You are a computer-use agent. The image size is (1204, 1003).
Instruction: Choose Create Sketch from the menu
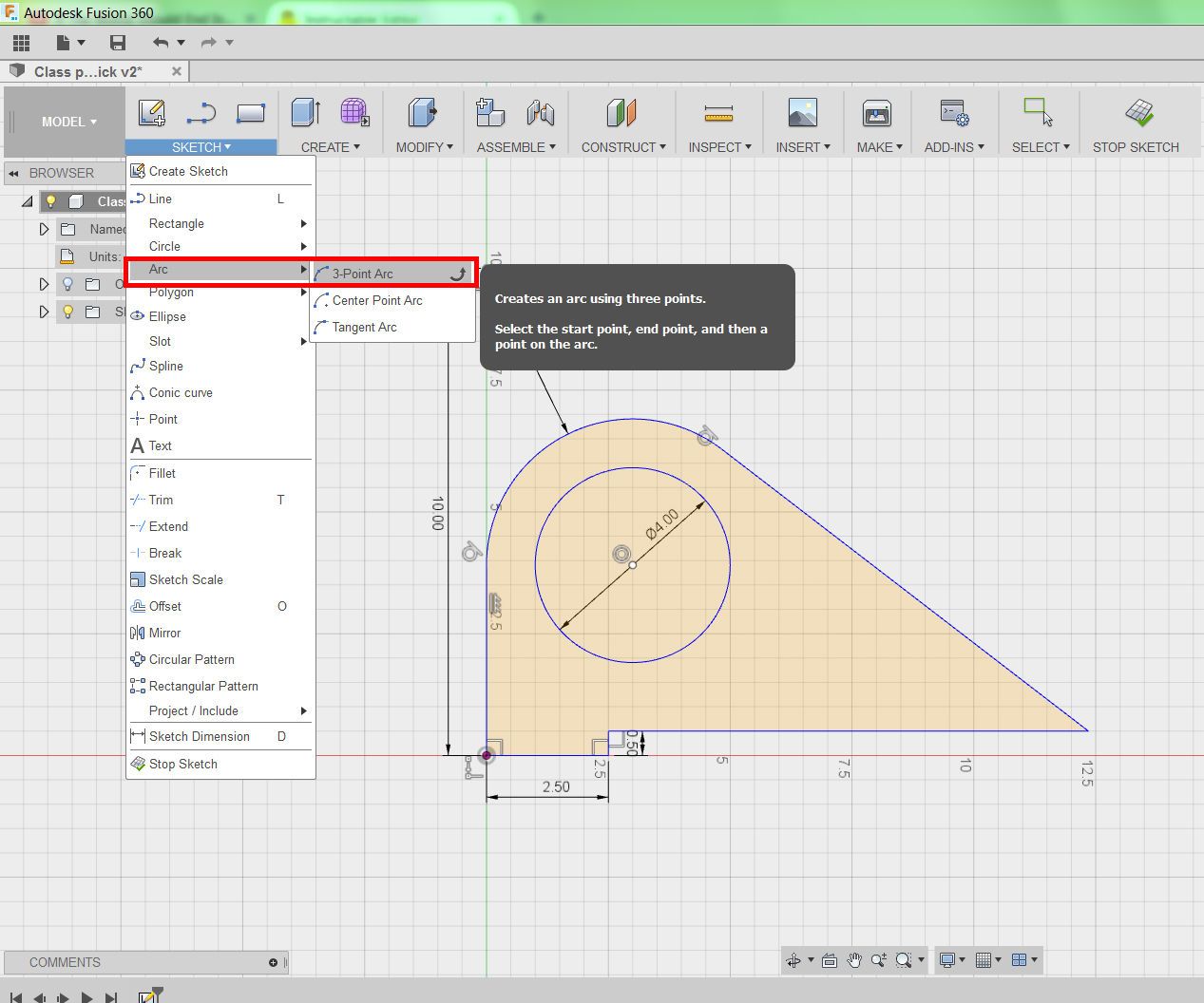click(187, 171)
